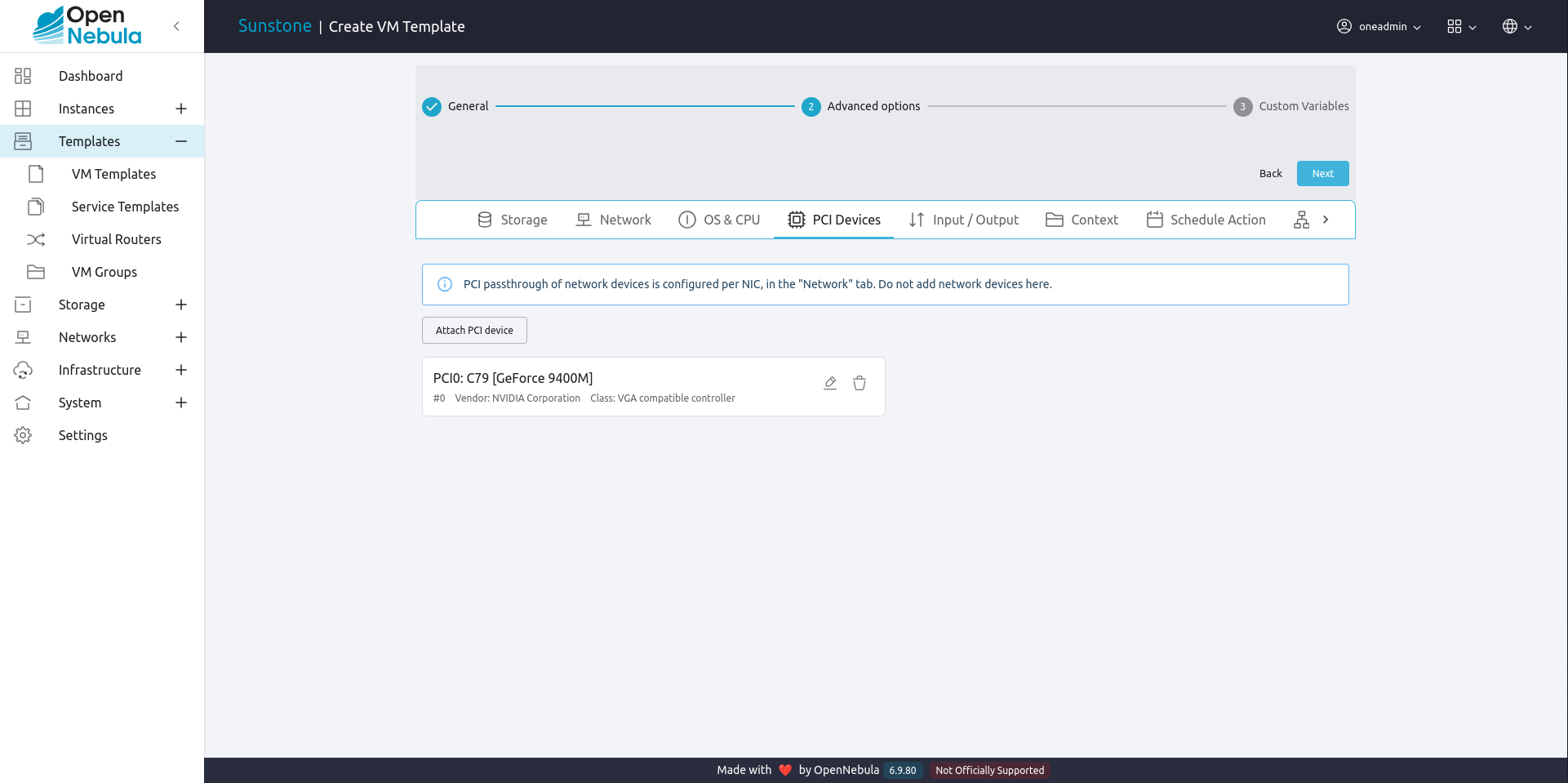This screenshot has width=1568, height=783.
Task: Click Class: VGA compatible controller text
Action: 663,398
